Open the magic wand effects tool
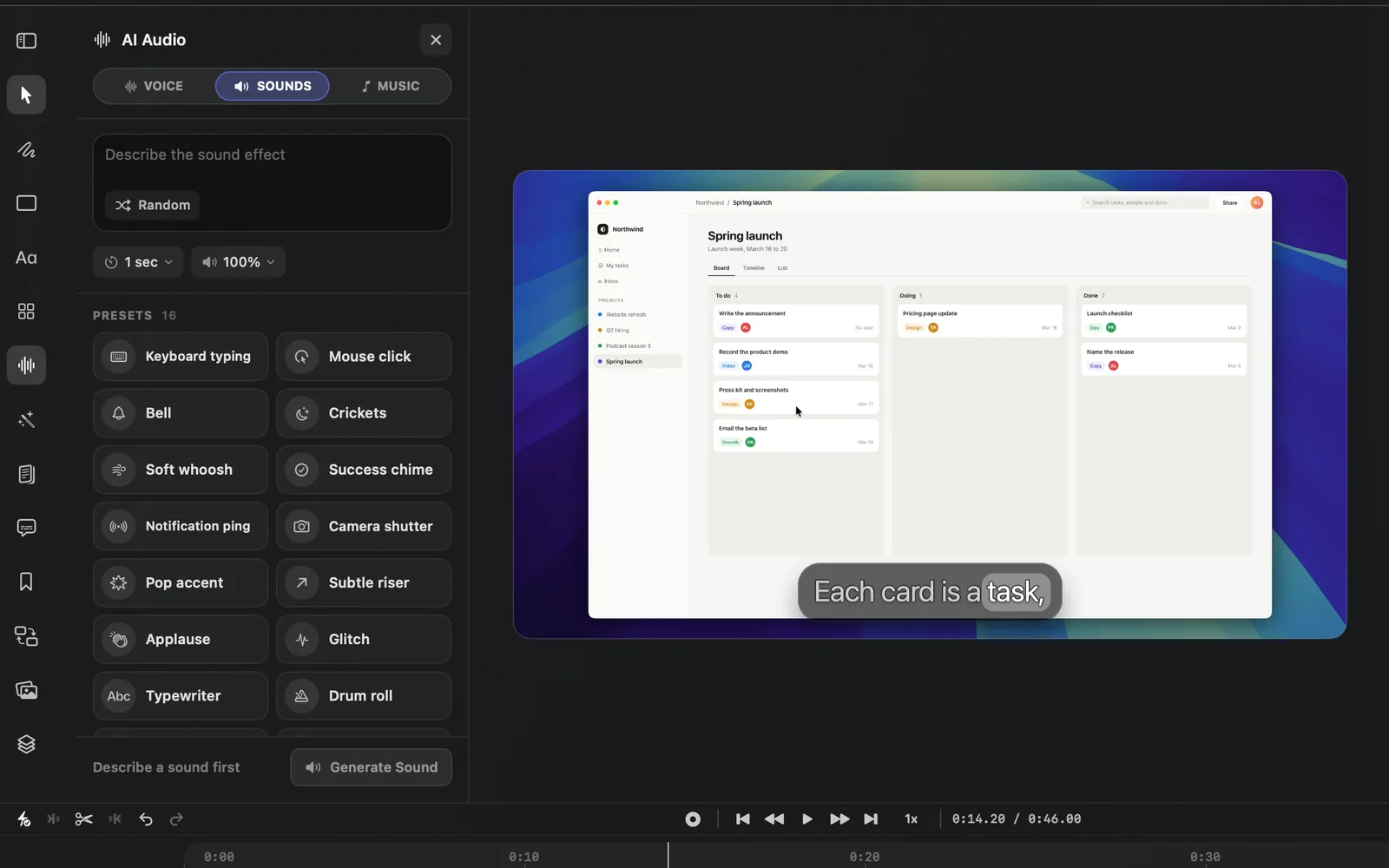The height and width of the screenshot is (868, 1389). tap(26, 420)
